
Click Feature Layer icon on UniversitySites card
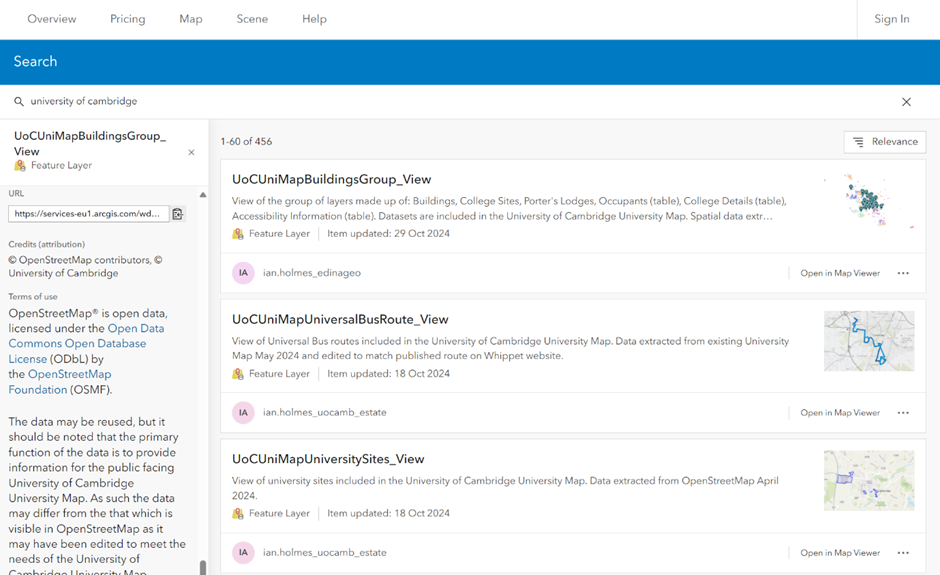click(238, 513)
